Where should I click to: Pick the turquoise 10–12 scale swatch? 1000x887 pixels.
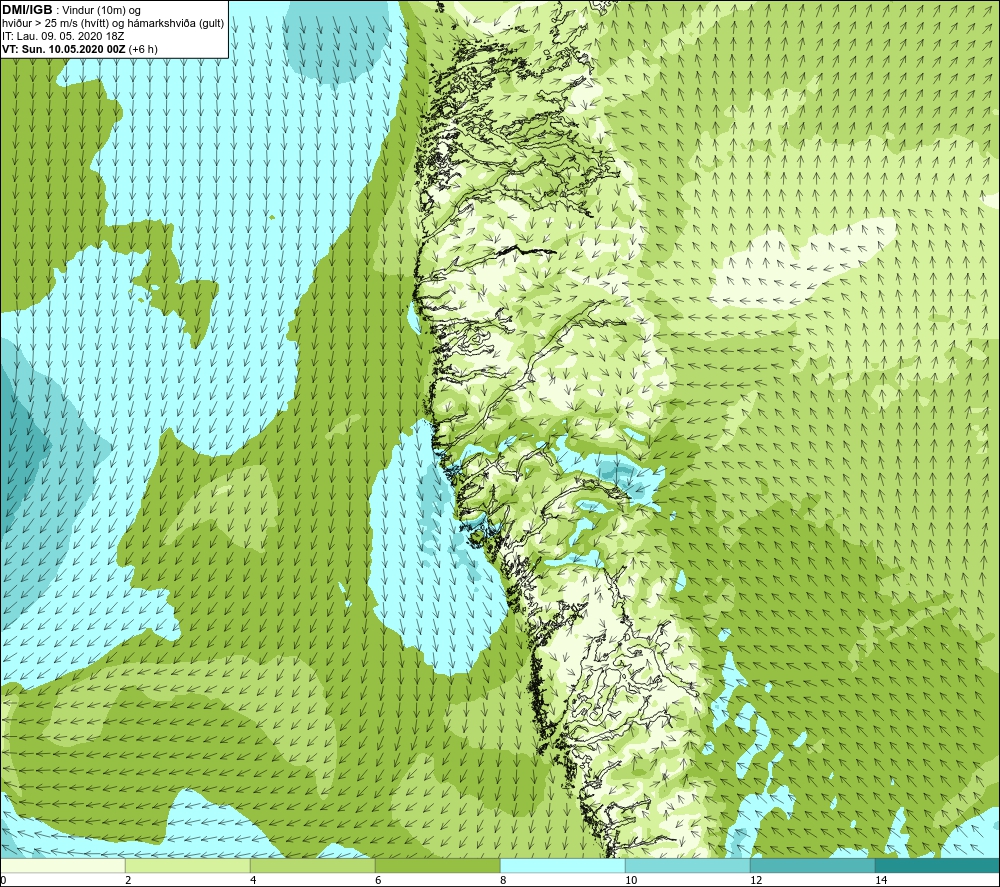pos(688,865)
